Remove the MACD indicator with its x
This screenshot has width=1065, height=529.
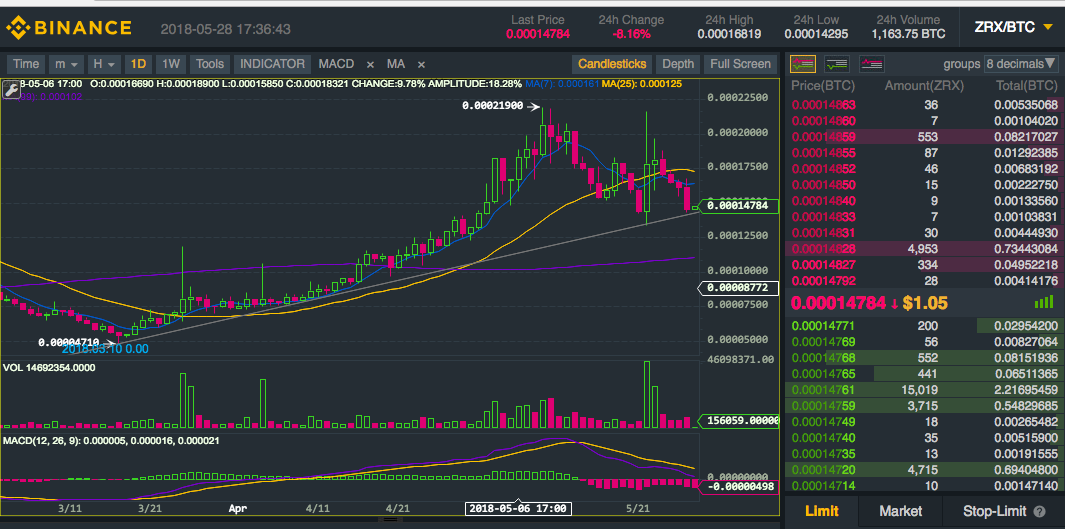coord(370,65)
